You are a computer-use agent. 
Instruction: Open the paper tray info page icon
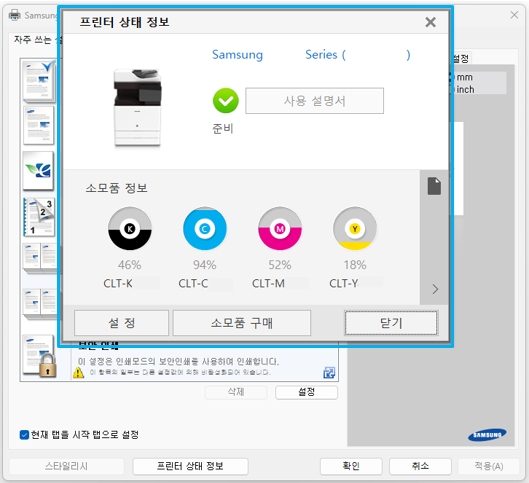[434, 186]
